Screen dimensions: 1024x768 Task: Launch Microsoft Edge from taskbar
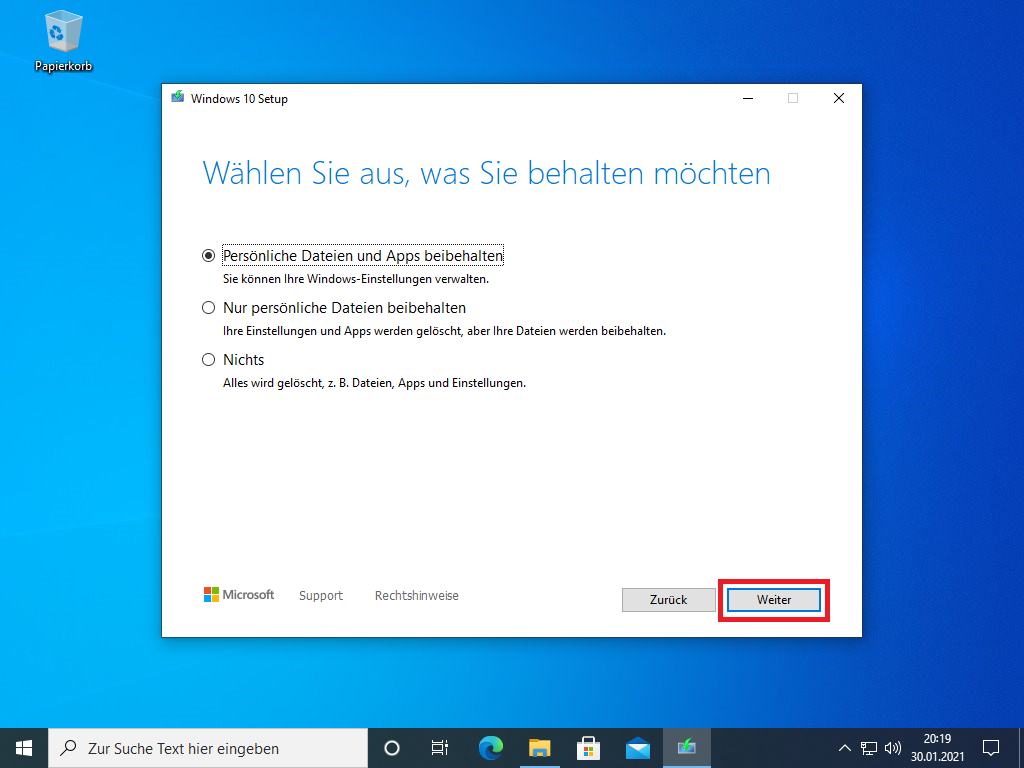click(490, 748)
